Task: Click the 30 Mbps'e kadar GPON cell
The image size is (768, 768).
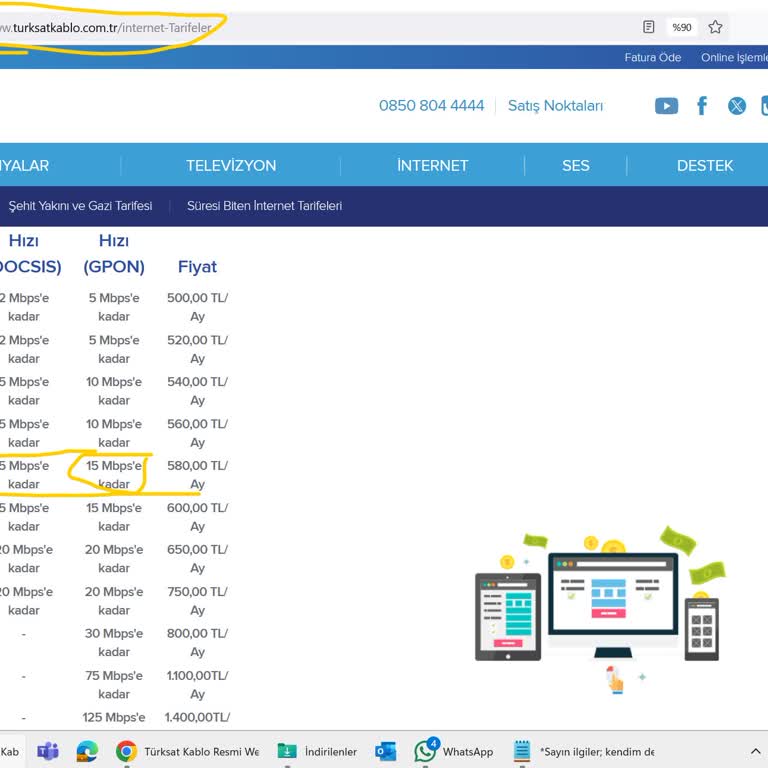Action: (x=114, y=642)
